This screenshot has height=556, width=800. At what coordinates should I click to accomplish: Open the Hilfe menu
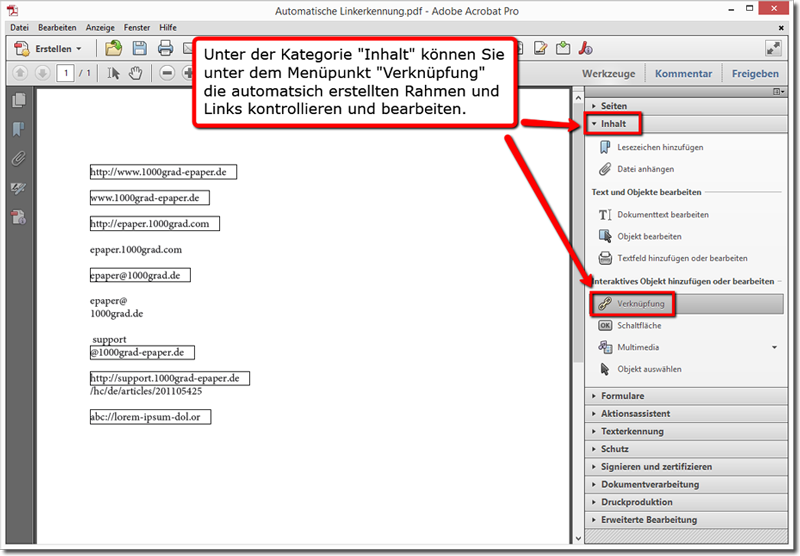[168, 28]
